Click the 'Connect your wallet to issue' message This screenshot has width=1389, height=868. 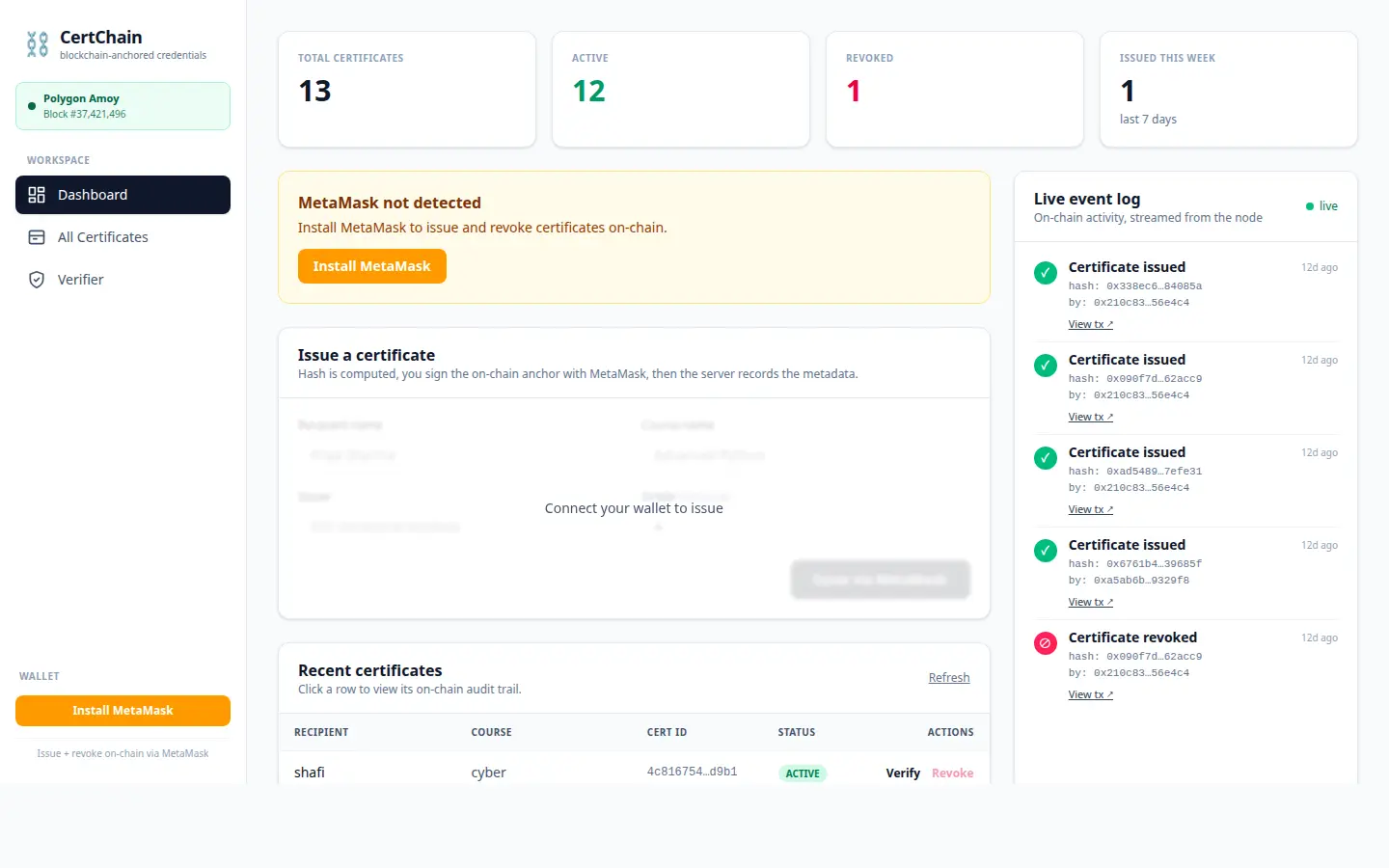click(x=634, y=508)
